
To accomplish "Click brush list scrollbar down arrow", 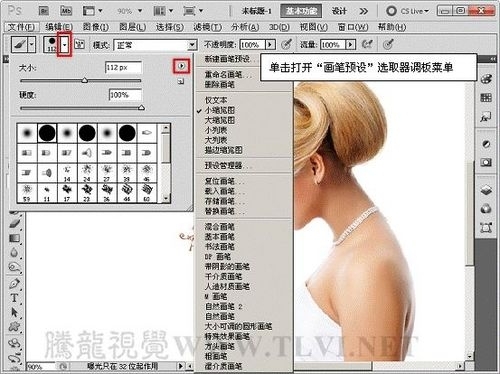I will tap(166, 199).
